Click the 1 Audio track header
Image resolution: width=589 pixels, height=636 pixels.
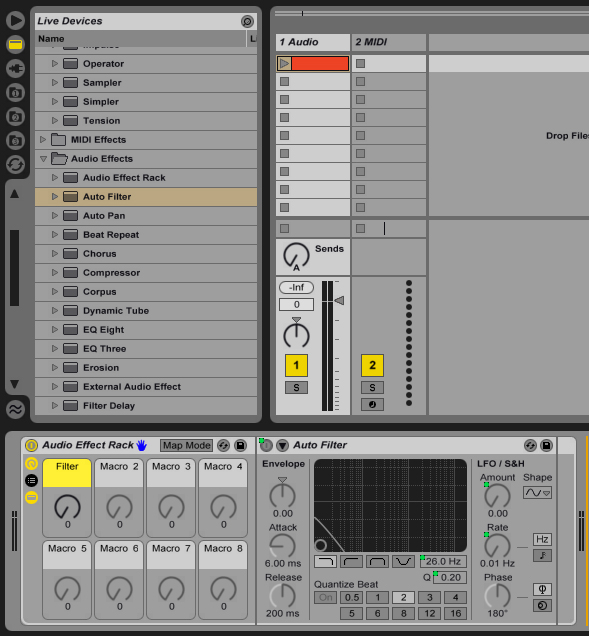tap(313, 42)
